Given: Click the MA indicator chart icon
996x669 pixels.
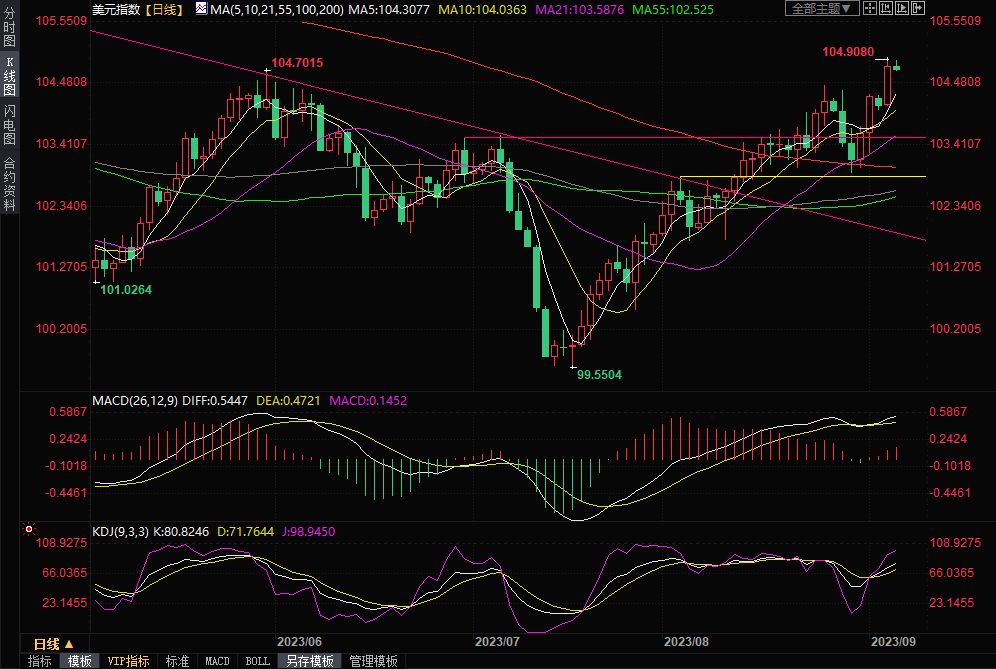Looking at the screenshot, I should (201, 9).
